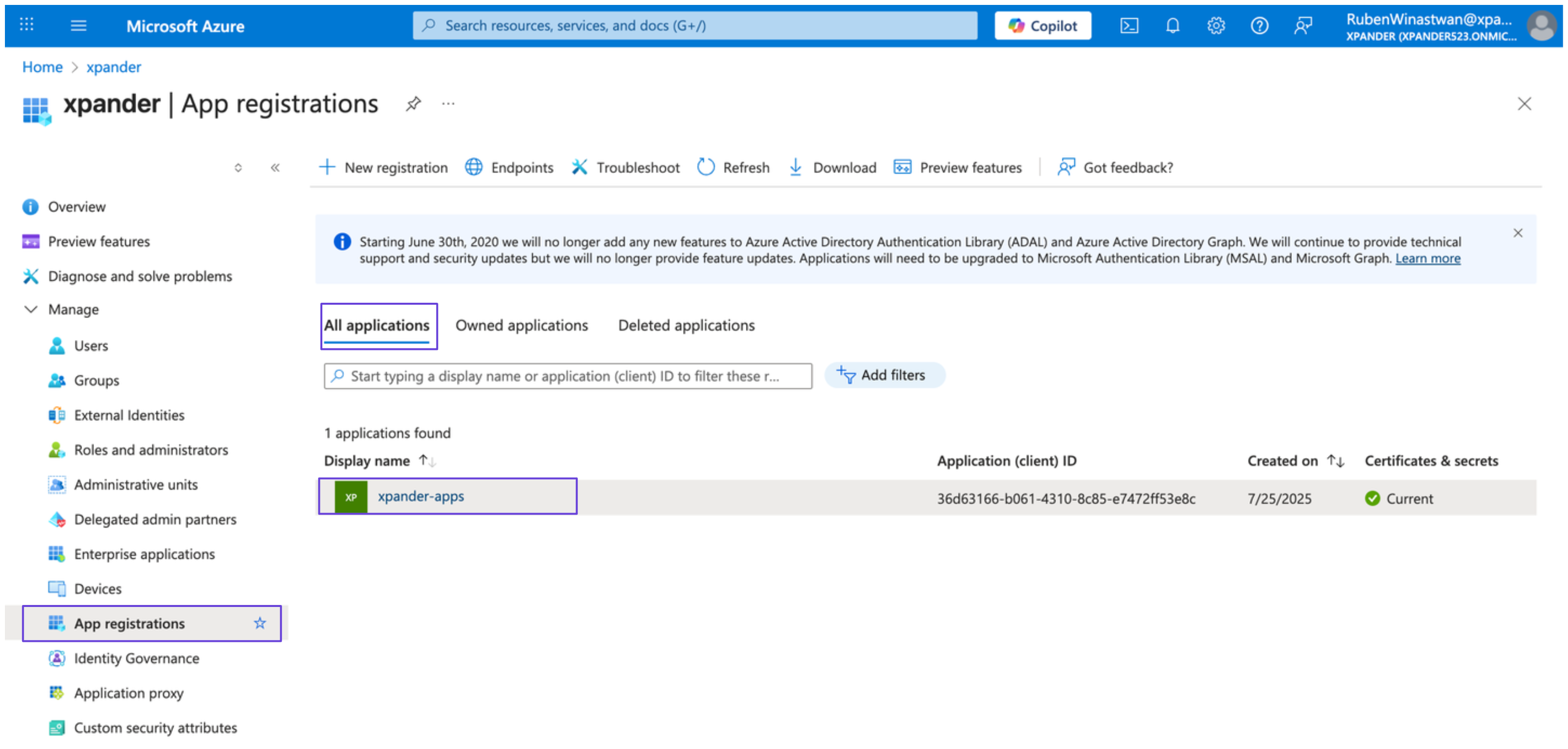Screen dimensions: 1568x749
Task: Collapse the sidebar with double-chevron
Action: pos(275,168)
